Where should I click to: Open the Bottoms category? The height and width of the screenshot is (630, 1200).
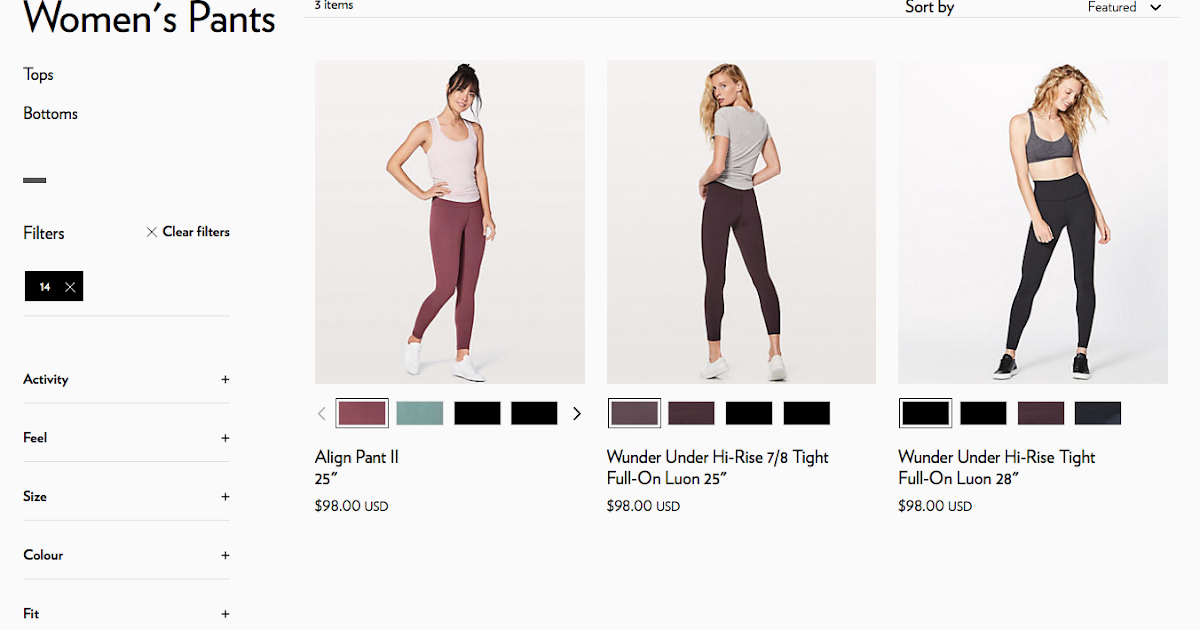point(50,113)
